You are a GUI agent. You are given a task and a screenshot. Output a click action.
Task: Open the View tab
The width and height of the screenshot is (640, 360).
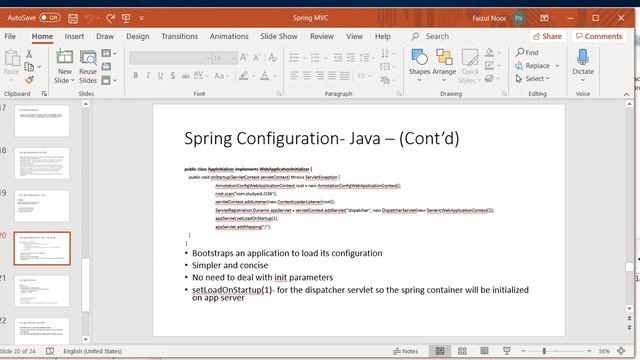click(x=354, y=36)
